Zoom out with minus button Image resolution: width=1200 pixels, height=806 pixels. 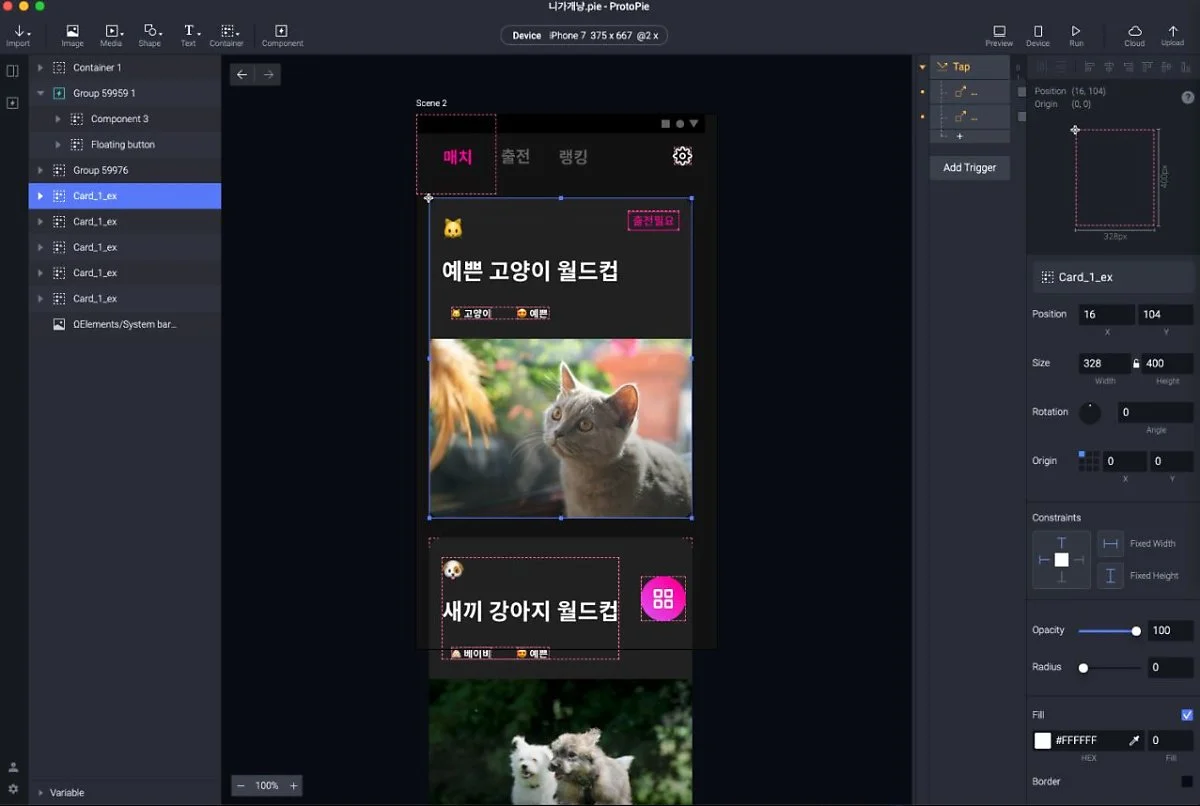(x=241, y=786)
